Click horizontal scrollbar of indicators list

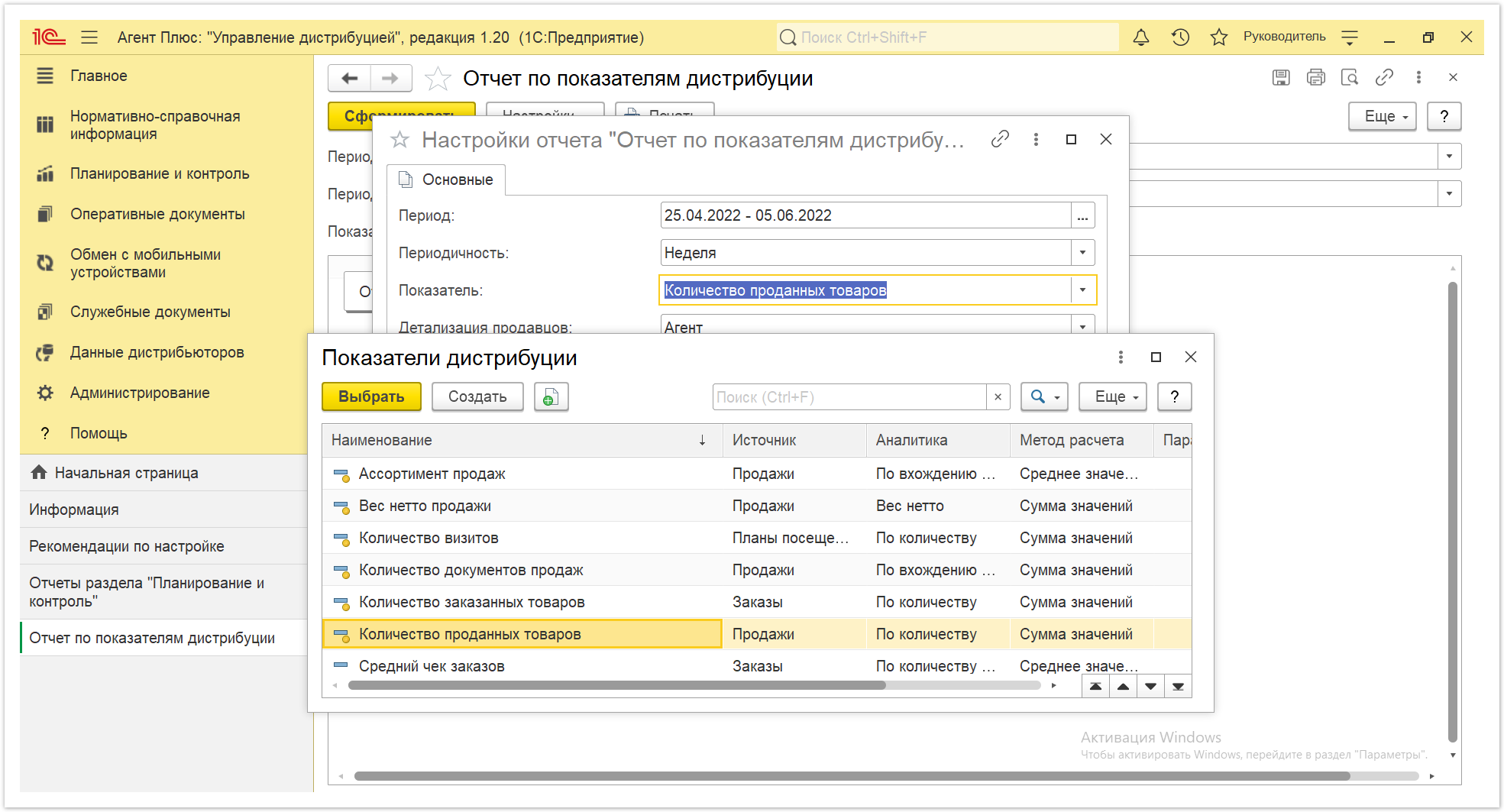point(616,685)
